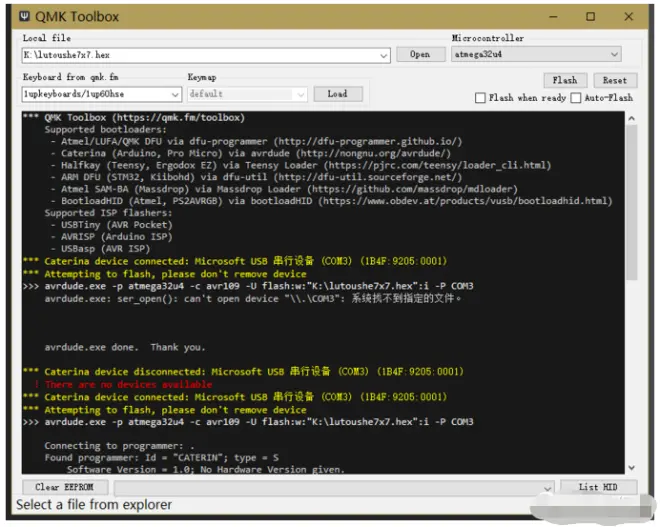Click the Halfkay (Teensy, Ergodox EZ) line
Viewport: 660px width, 527px height.
pyautogui.click(x=301, y=165)
